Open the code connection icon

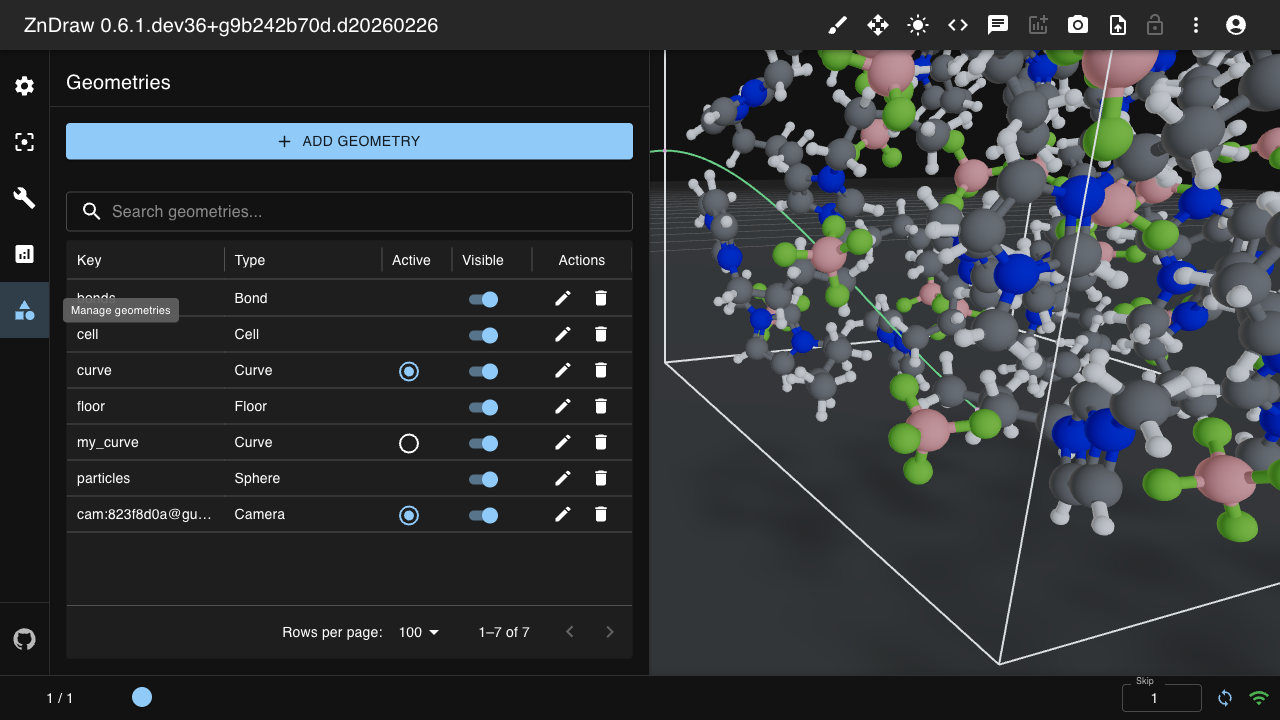(958, 25)
